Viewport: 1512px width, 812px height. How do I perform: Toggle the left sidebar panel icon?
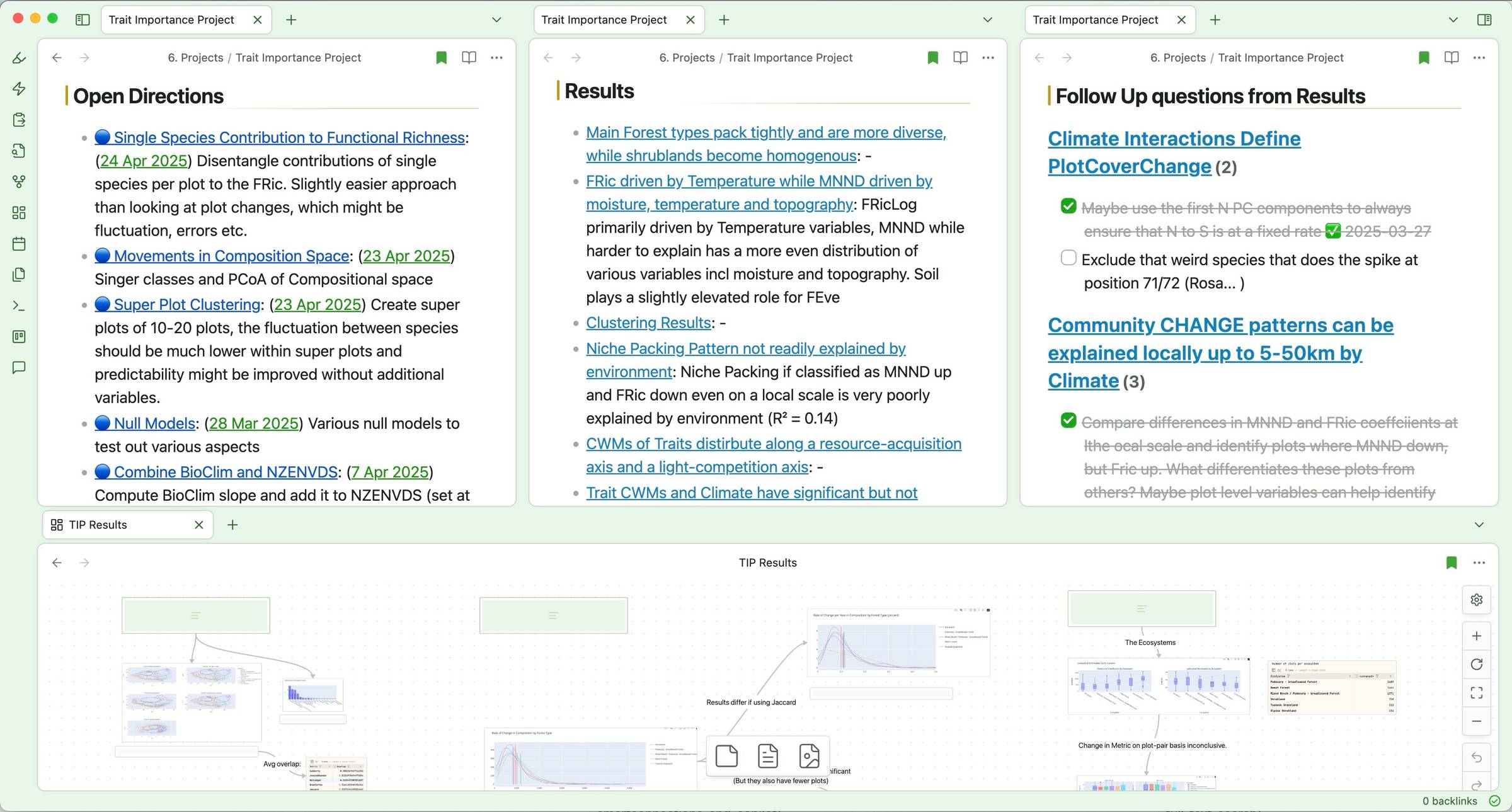coord(83,20)
